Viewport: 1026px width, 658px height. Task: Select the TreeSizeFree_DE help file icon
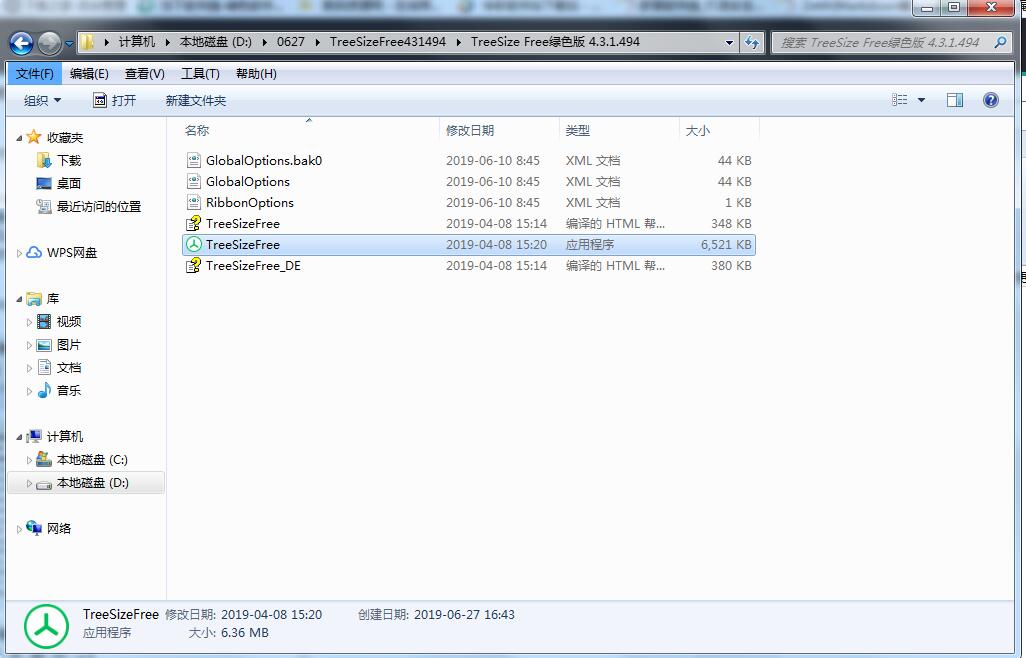tap(194, 265)
